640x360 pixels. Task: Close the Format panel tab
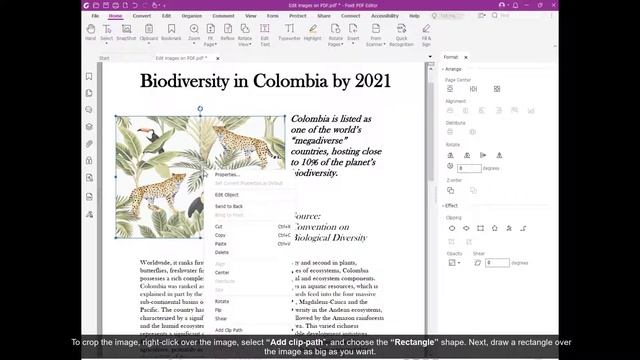466,57
